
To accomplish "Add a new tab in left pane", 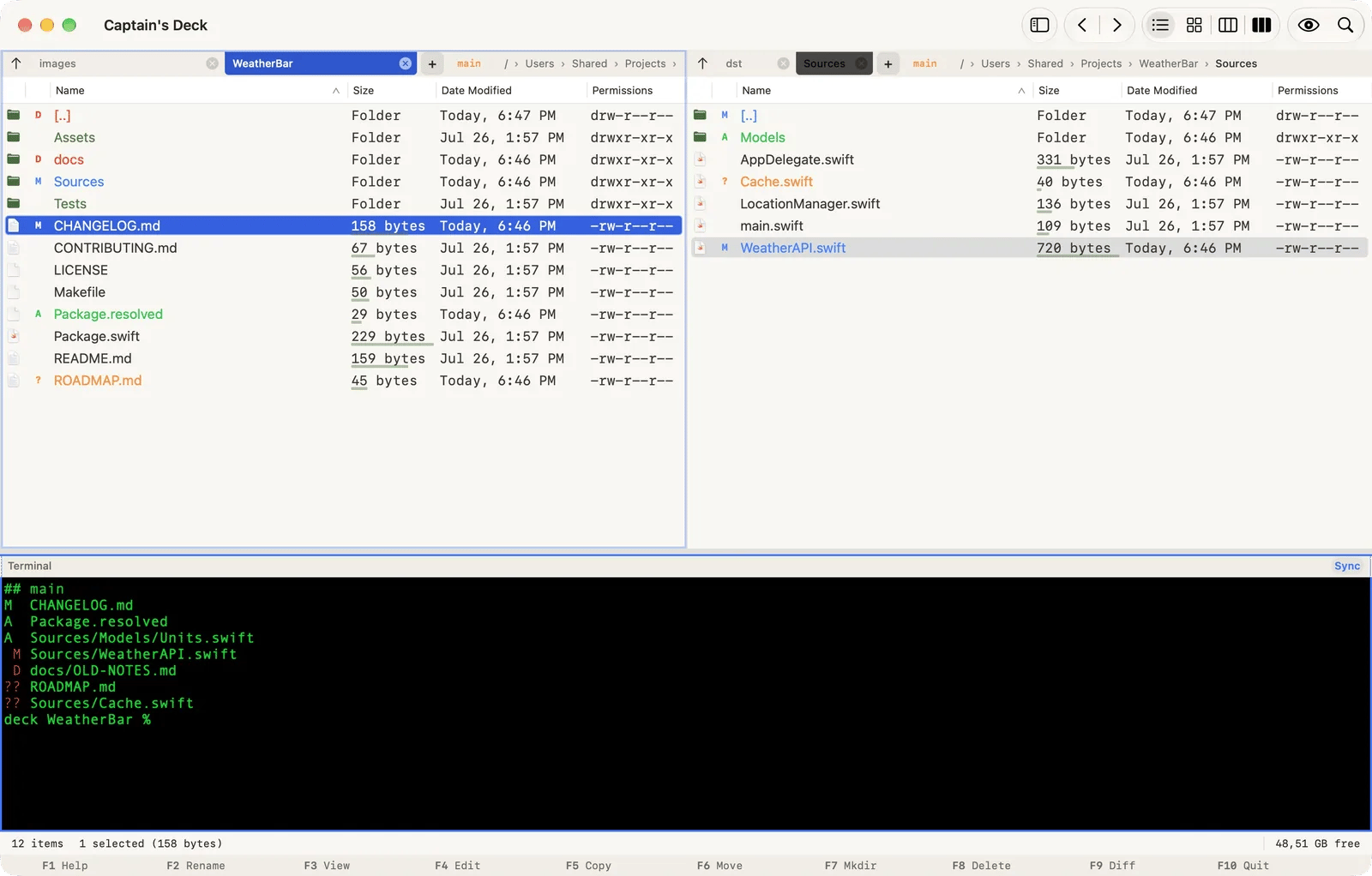I will pos(432,63).
